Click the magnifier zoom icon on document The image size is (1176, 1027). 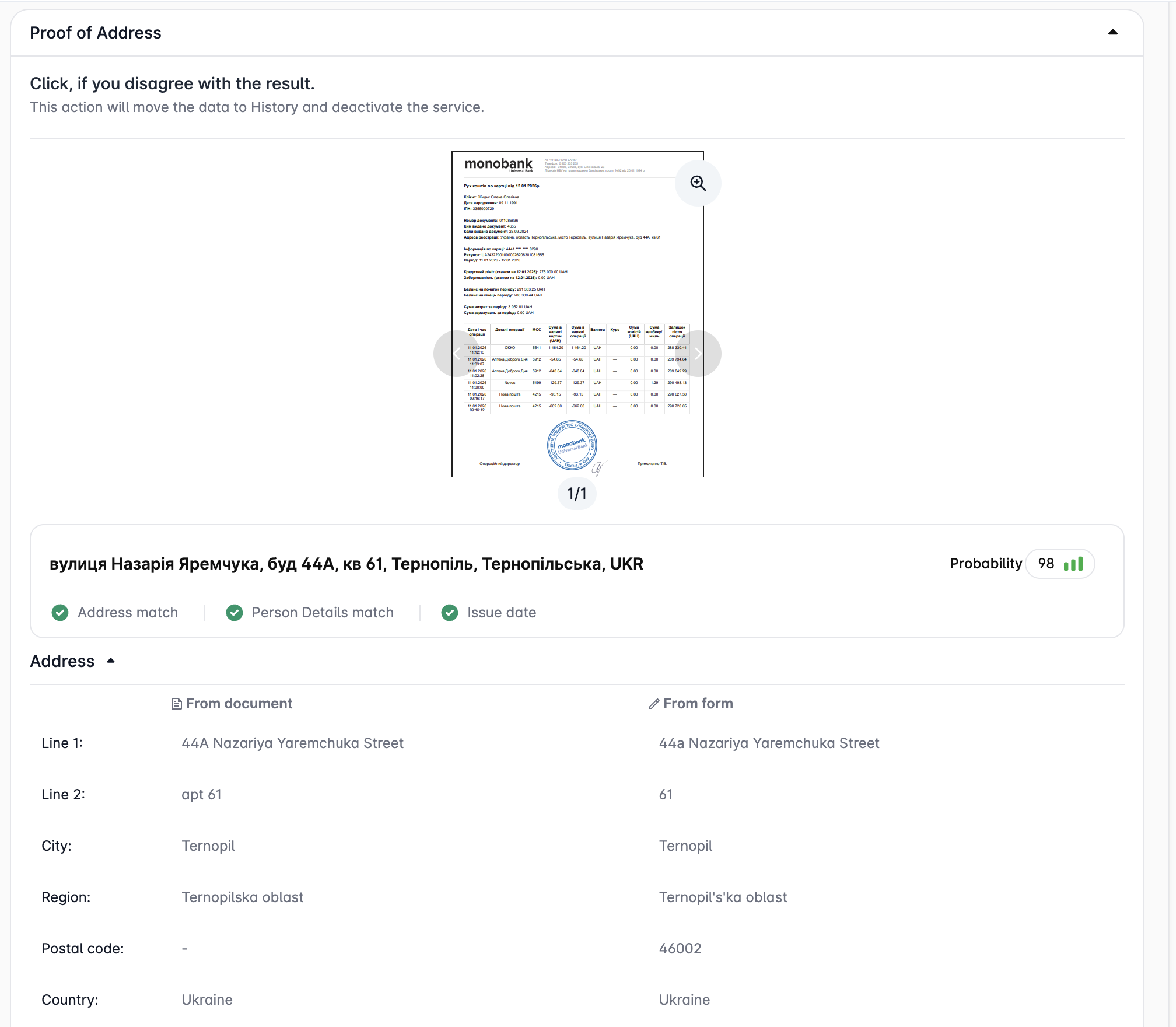point(698,183)
